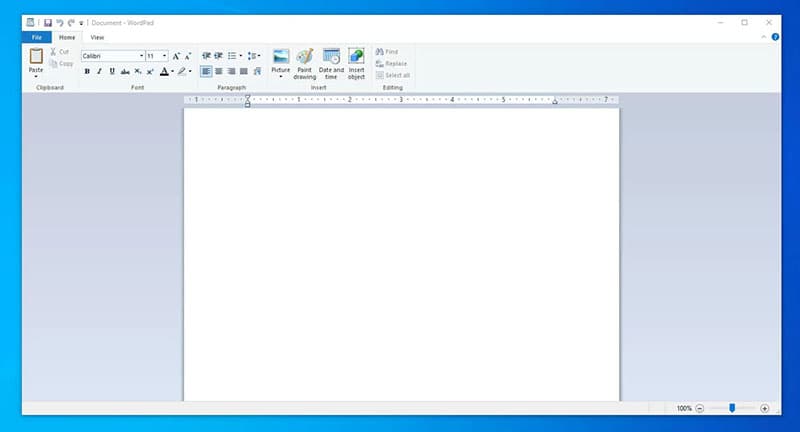Toggle Bold formatting
The width and height of the screenshot is (800, 432).
[x=87, y=72]
